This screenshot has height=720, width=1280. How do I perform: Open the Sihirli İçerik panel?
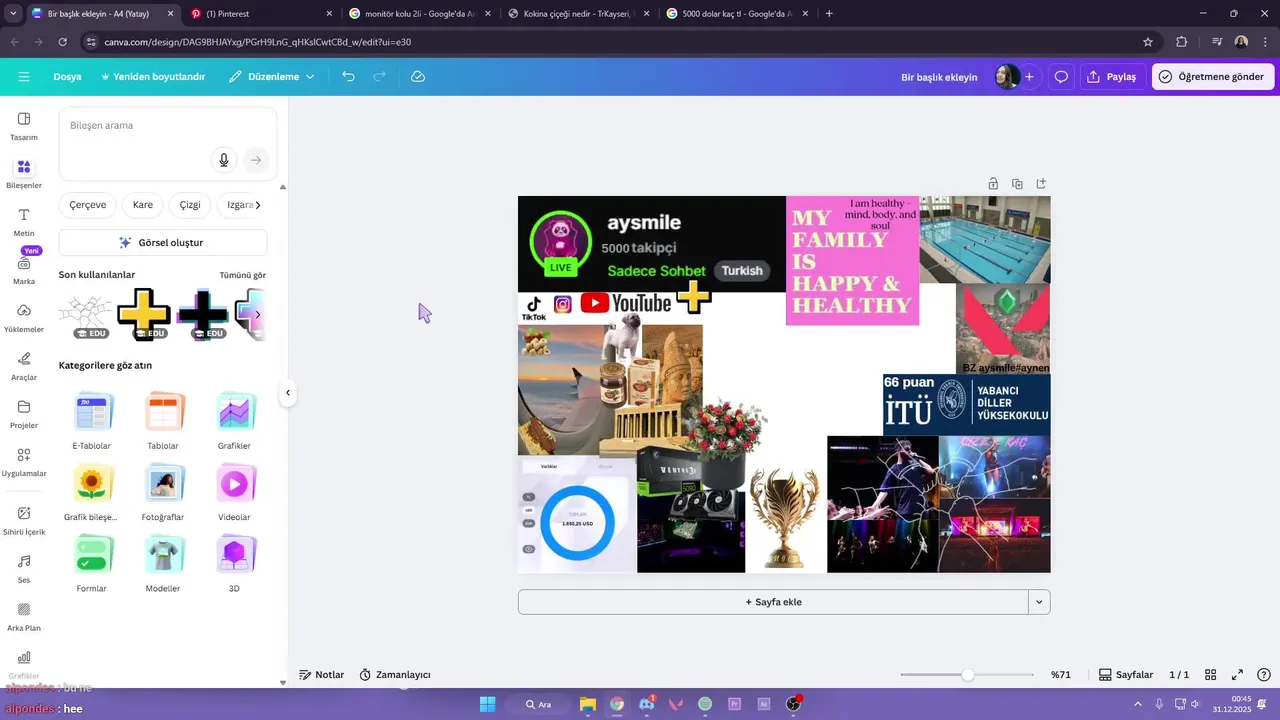(x=24, y=520)
